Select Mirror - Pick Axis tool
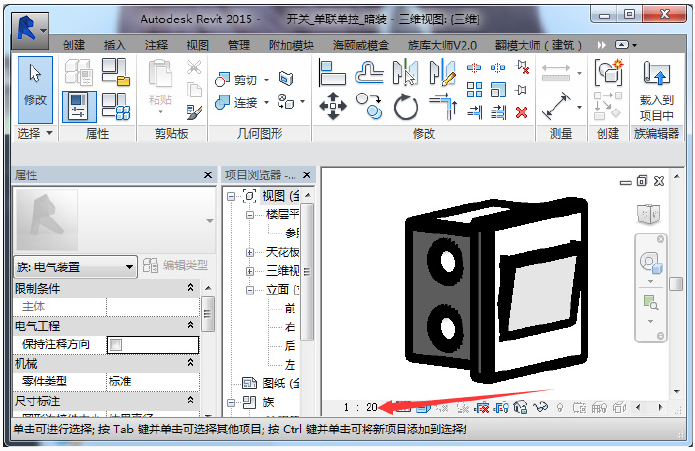This screenshot has height=451, width=695. 405,73
